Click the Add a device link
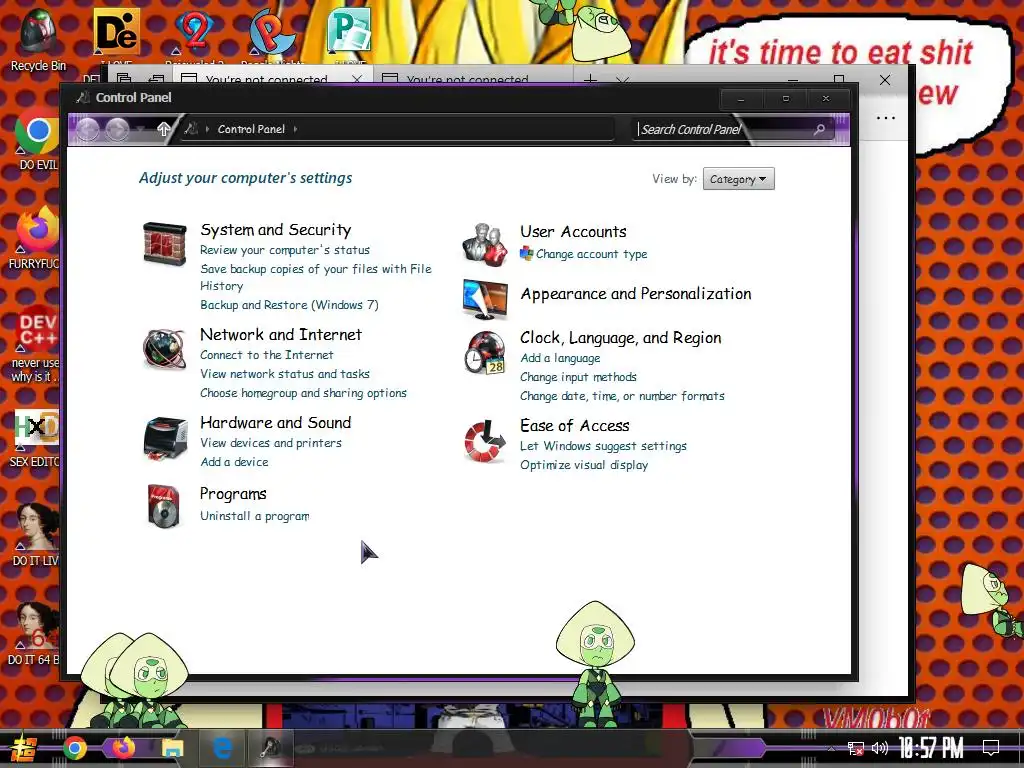This screenshot has height=768, width=1024. click(x=234, y=462)
